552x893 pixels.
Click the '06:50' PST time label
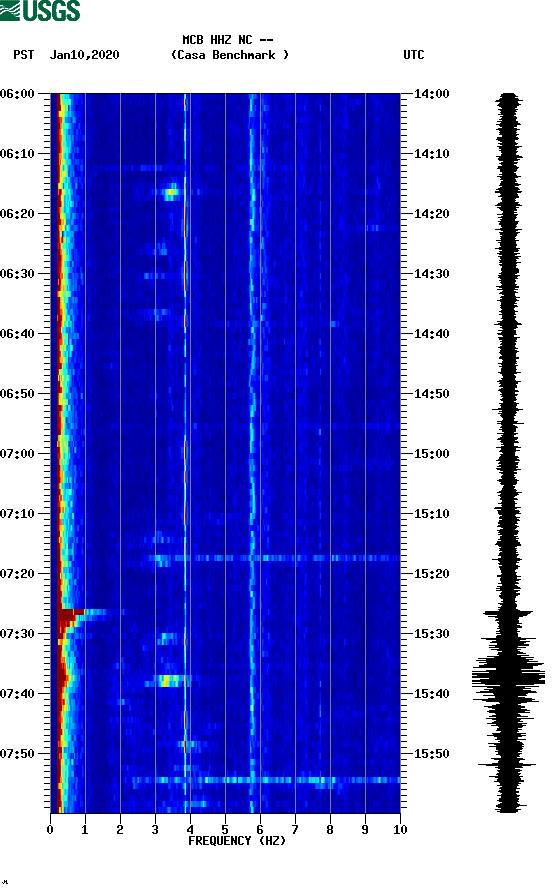17,394
